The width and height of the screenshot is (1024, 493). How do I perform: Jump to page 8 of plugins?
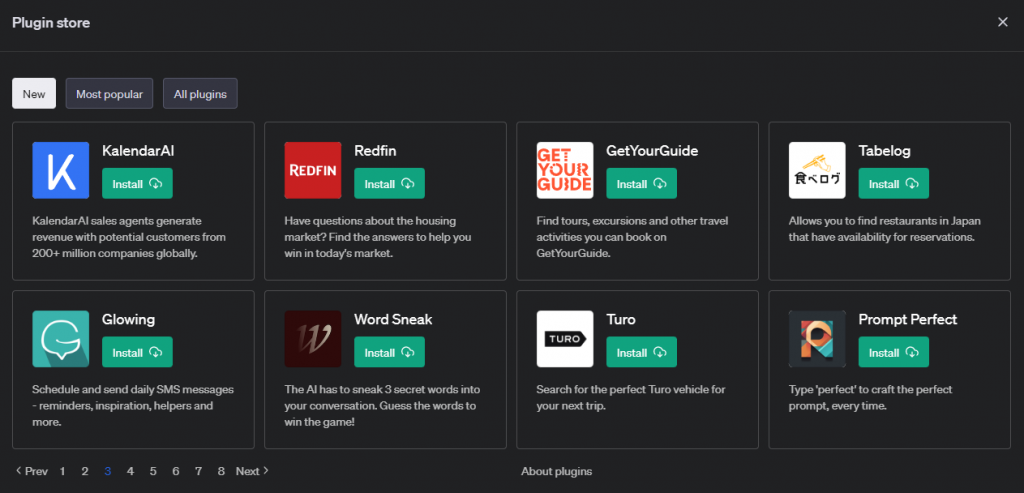[221, 471]
